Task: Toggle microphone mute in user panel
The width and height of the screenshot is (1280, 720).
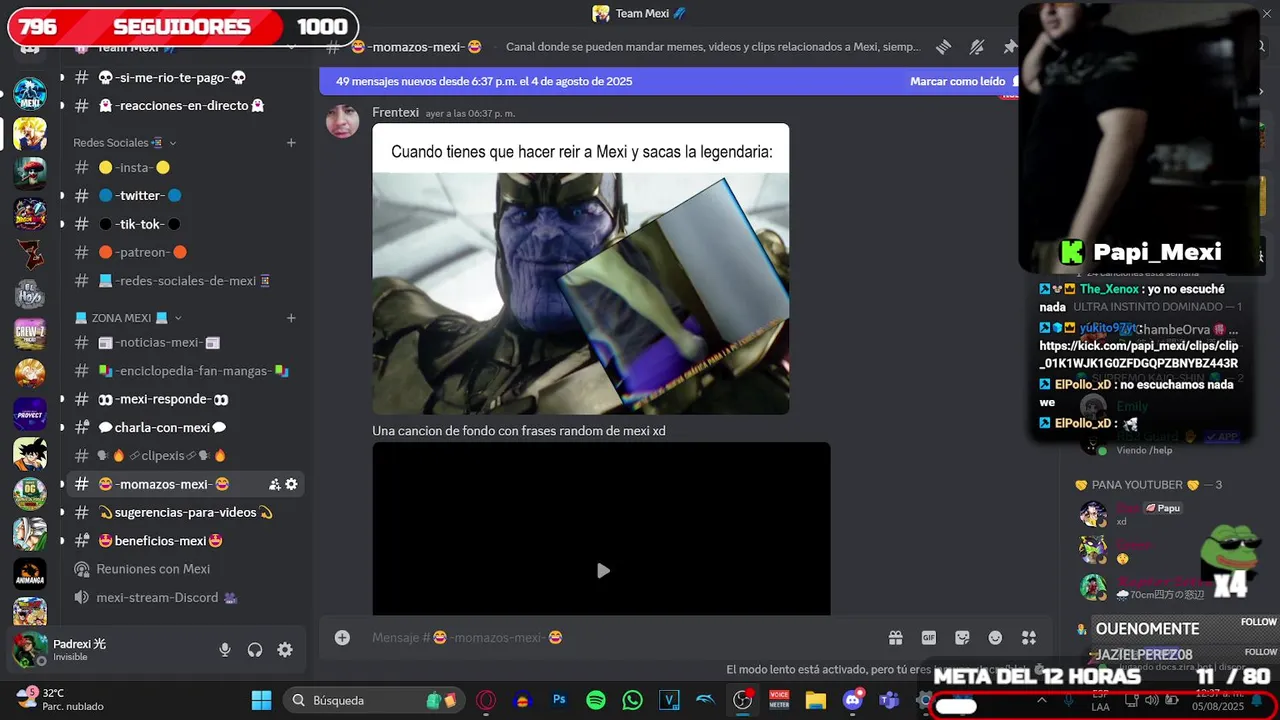Action: (x=225, y=650)
